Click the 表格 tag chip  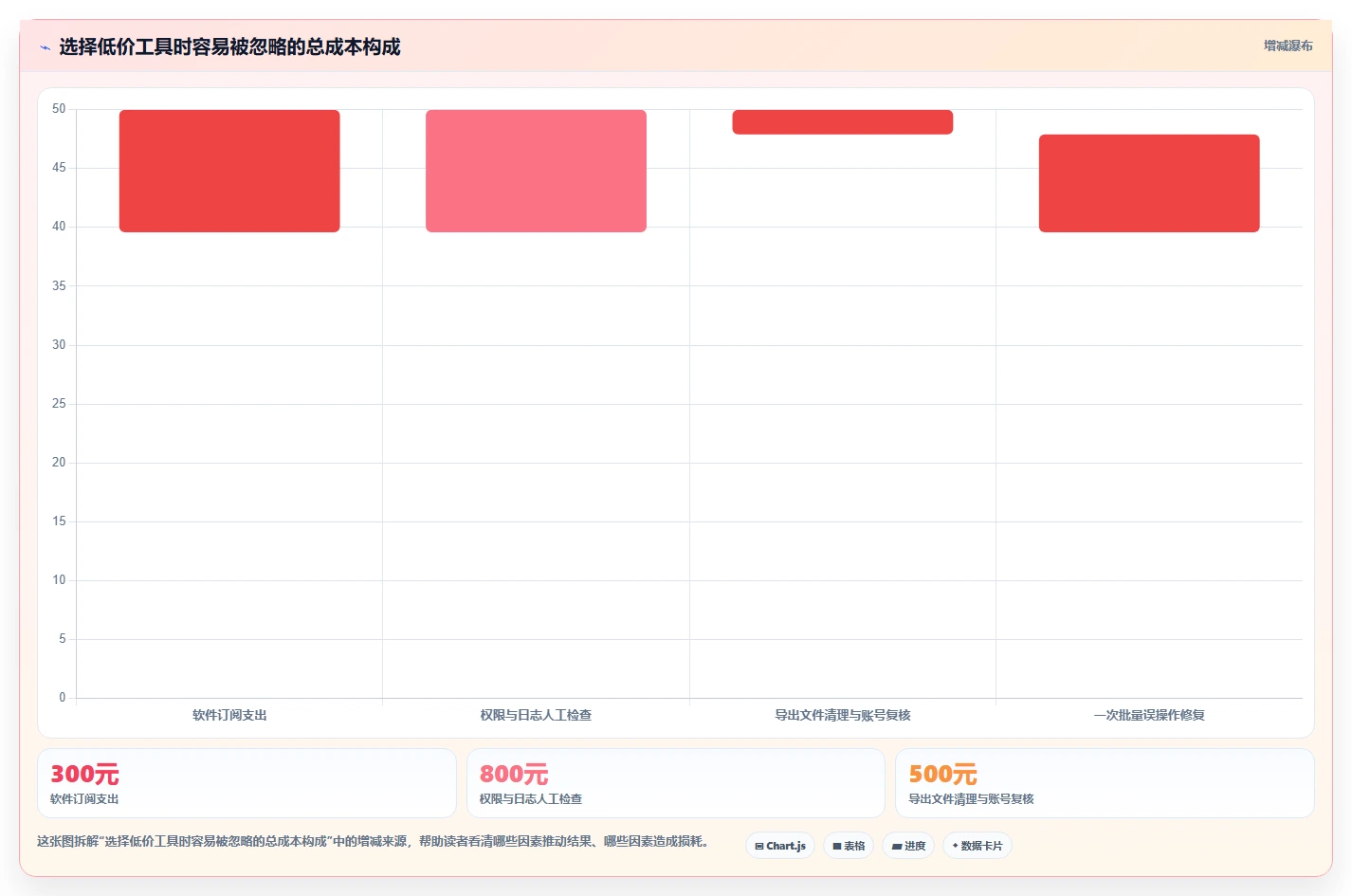pos(849,846)
